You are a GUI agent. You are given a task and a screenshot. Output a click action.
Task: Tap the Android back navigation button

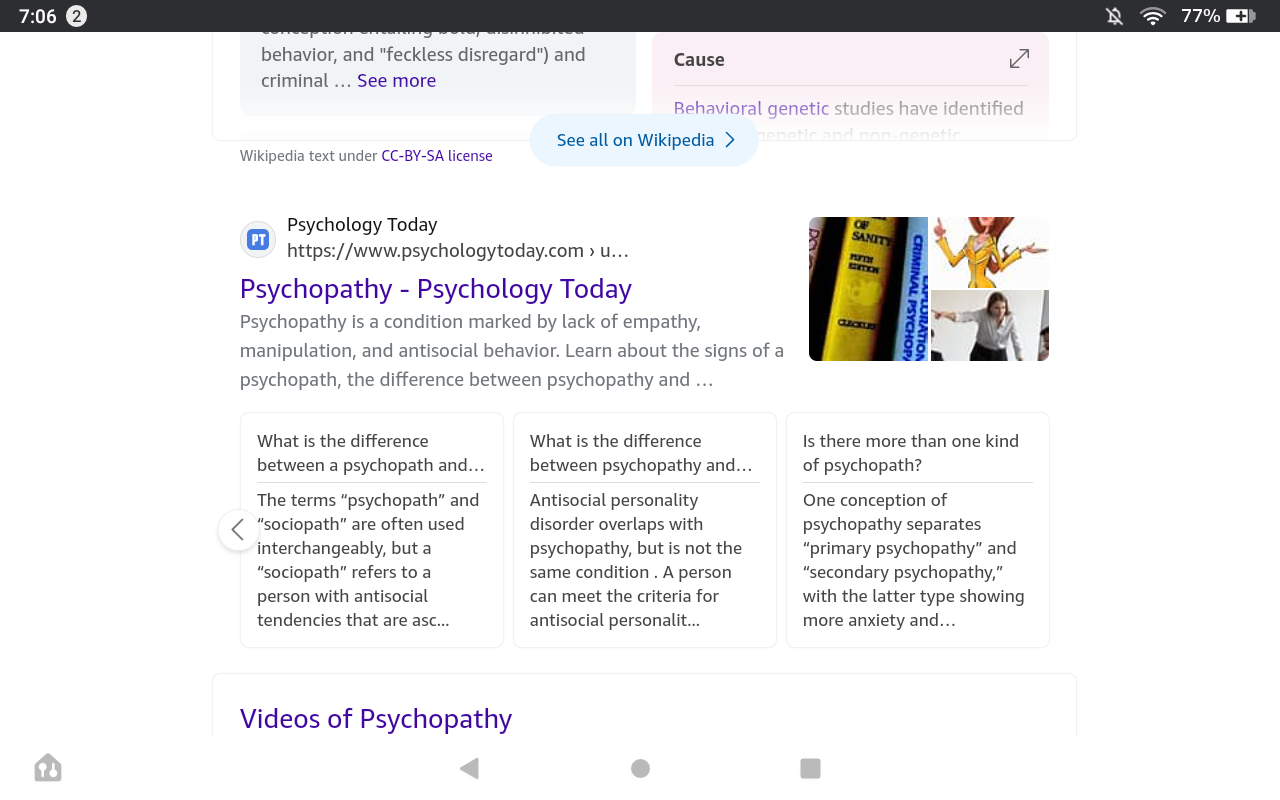pos(469,768)
